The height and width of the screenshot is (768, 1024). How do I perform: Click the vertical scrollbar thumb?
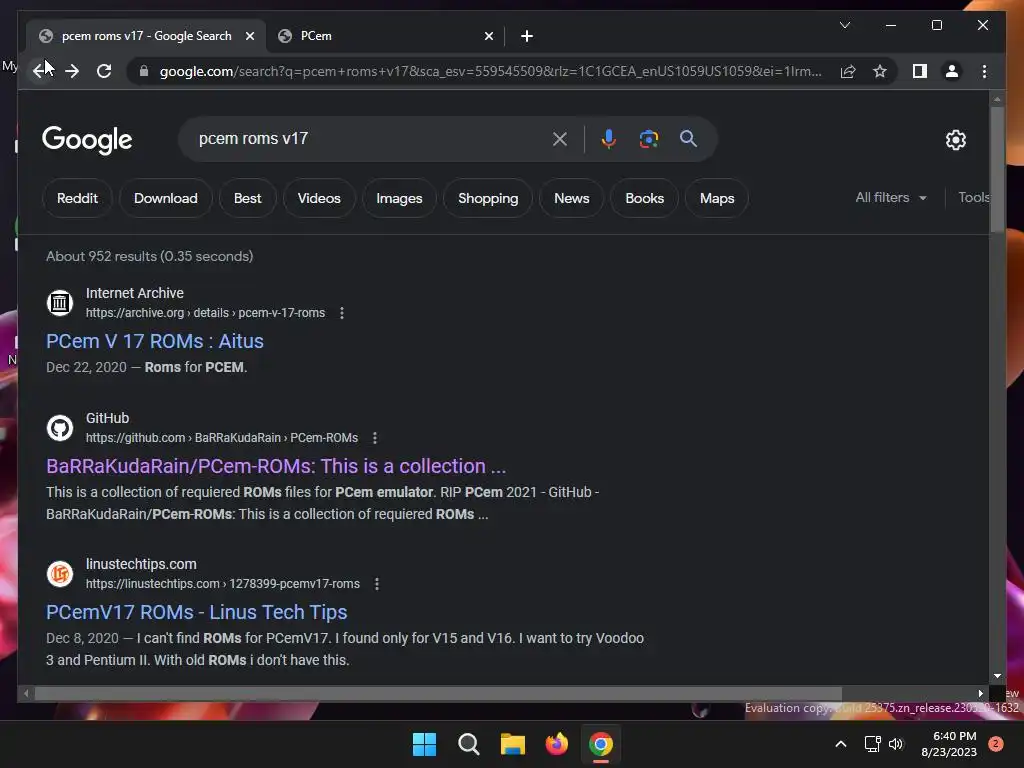[997, 168]
